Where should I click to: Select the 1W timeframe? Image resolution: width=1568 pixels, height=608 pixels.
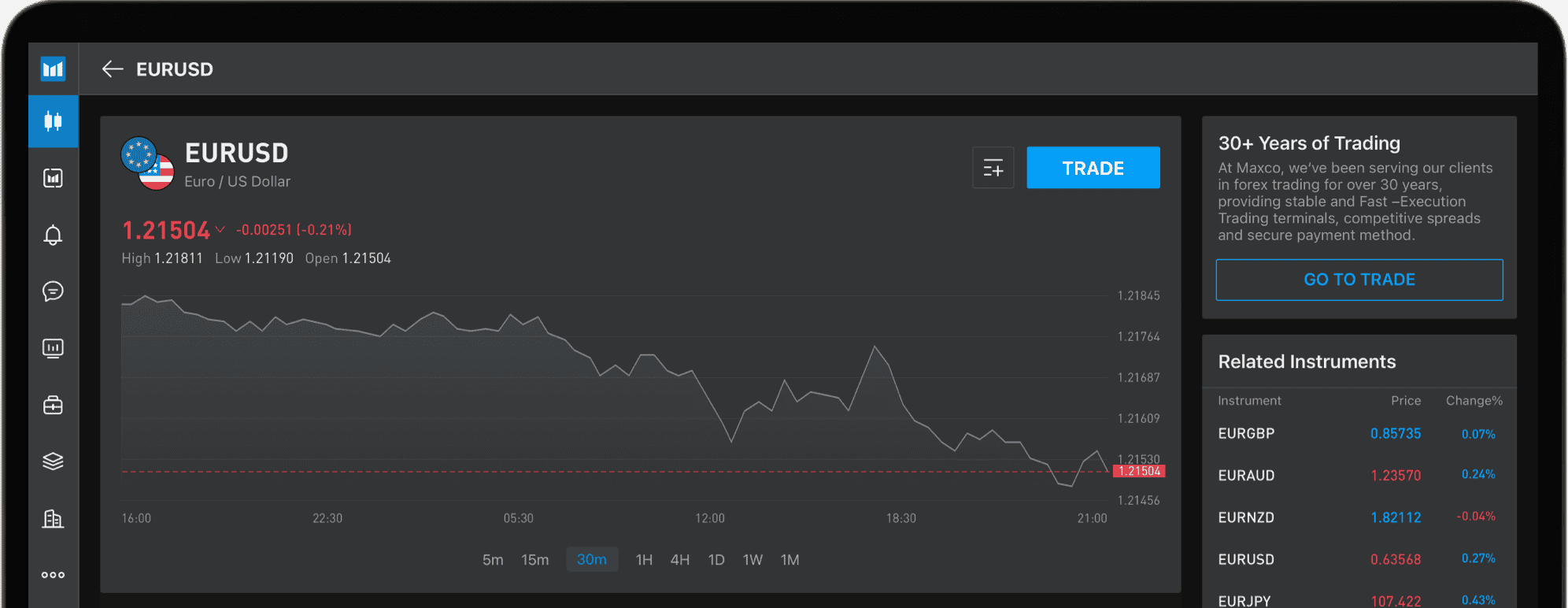[x=753, y=560]
